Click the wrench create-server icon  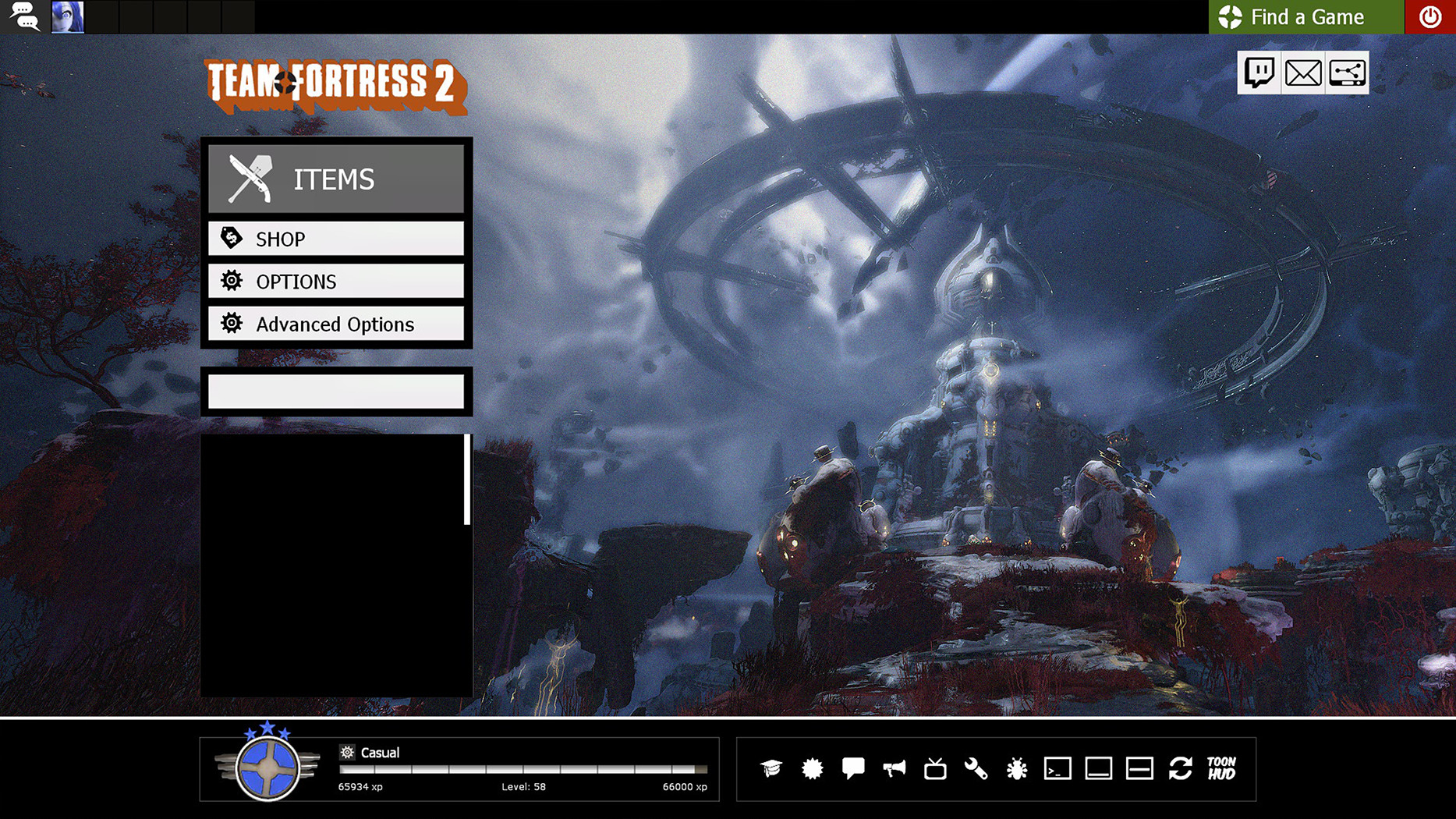pos(976,769)
